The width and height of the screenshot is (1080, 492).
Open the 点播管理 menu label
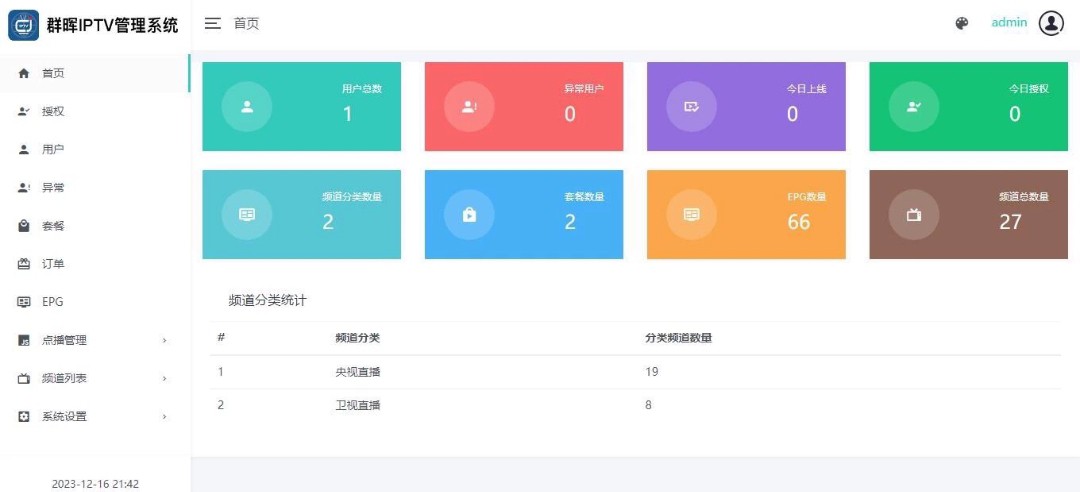click(64, 340)
